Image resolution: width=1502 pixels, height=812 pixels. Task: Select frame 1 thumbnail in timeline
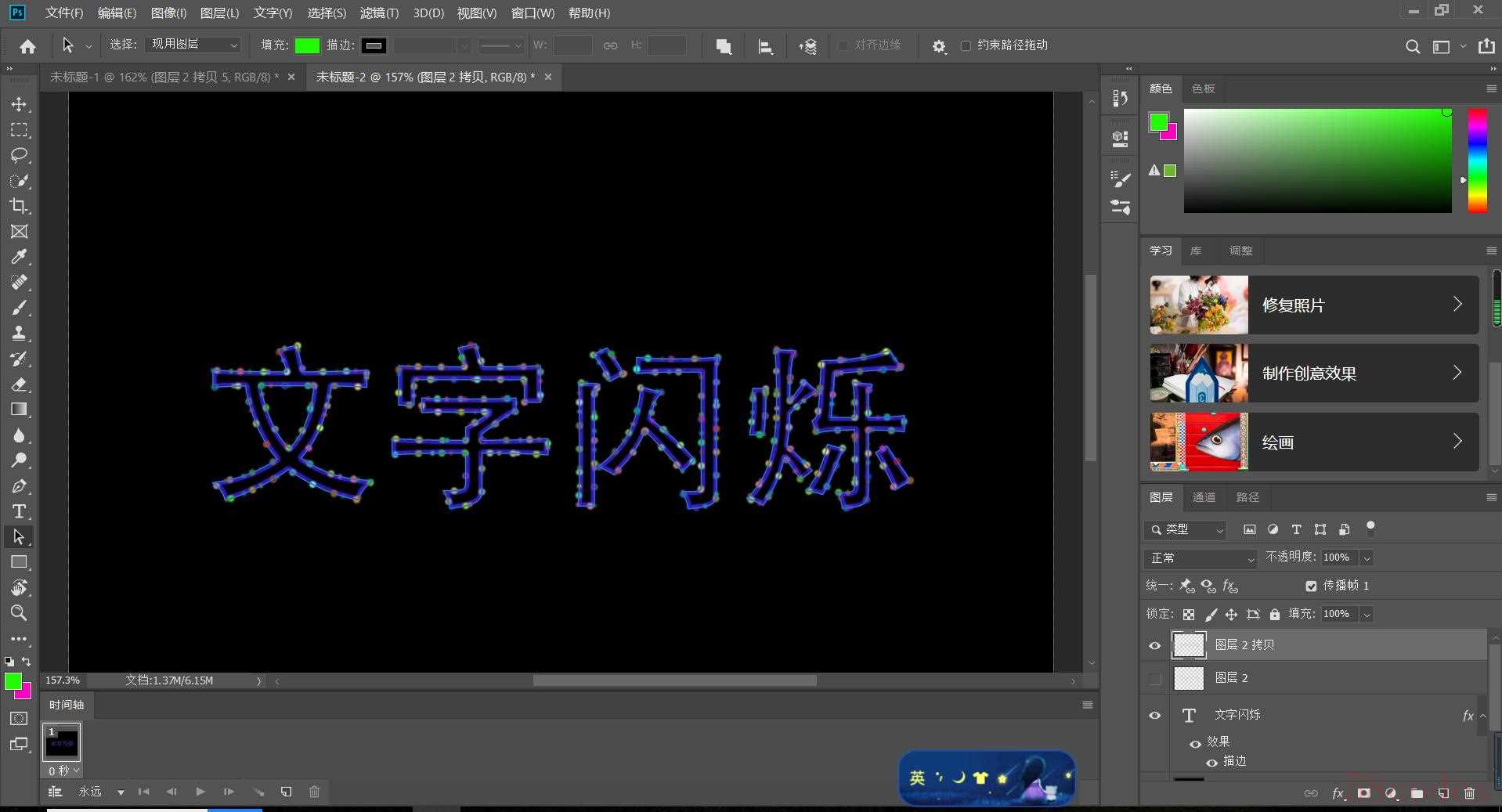62,742
